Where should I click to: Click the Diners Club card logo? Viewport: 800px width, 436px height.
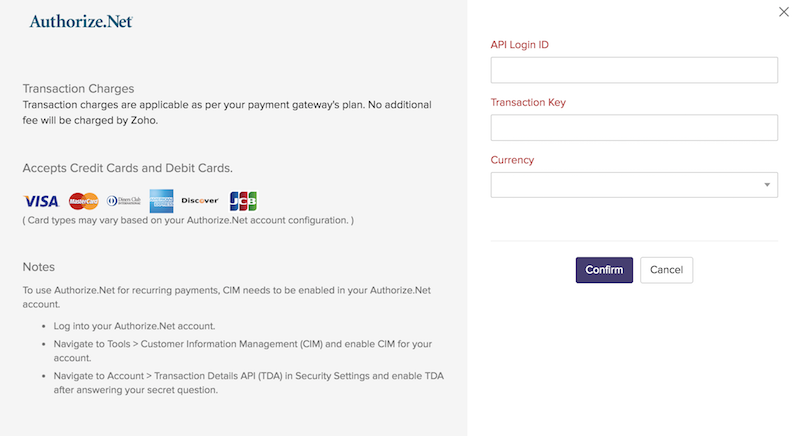(x=125, y=200)
